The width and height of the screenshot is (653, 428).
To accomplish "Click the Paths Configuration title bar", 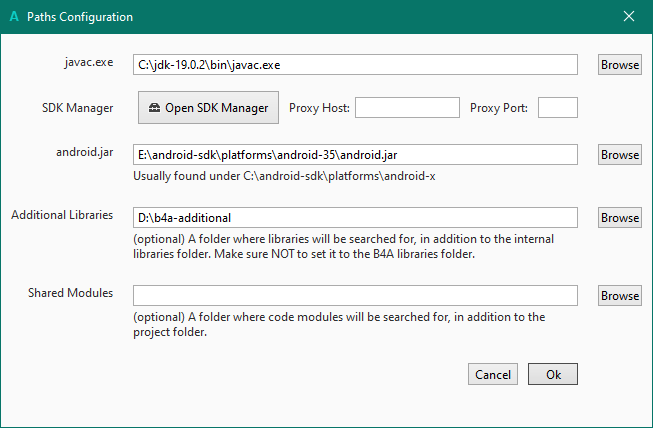I will click(x=300, y=17).
